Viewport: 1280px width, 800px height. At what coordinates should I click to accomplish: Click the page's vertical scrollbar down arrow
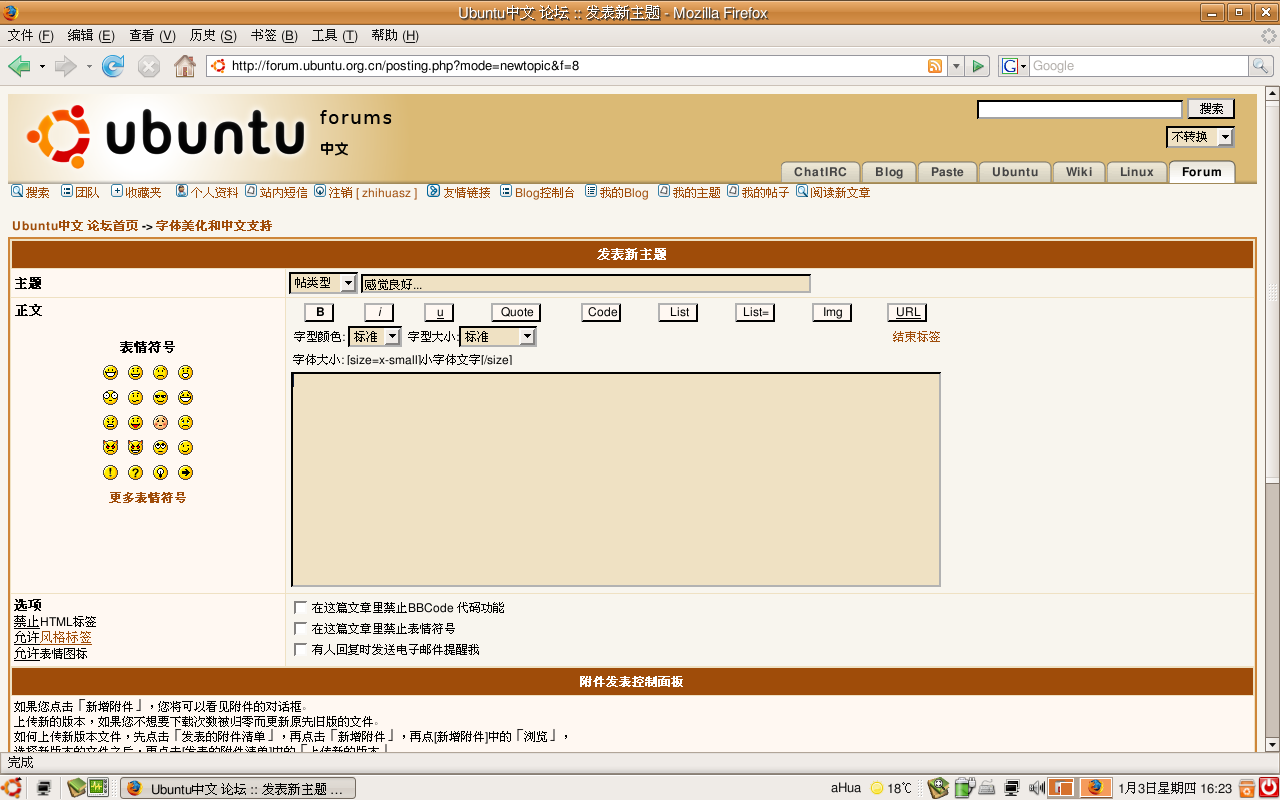pos(1272,744)
